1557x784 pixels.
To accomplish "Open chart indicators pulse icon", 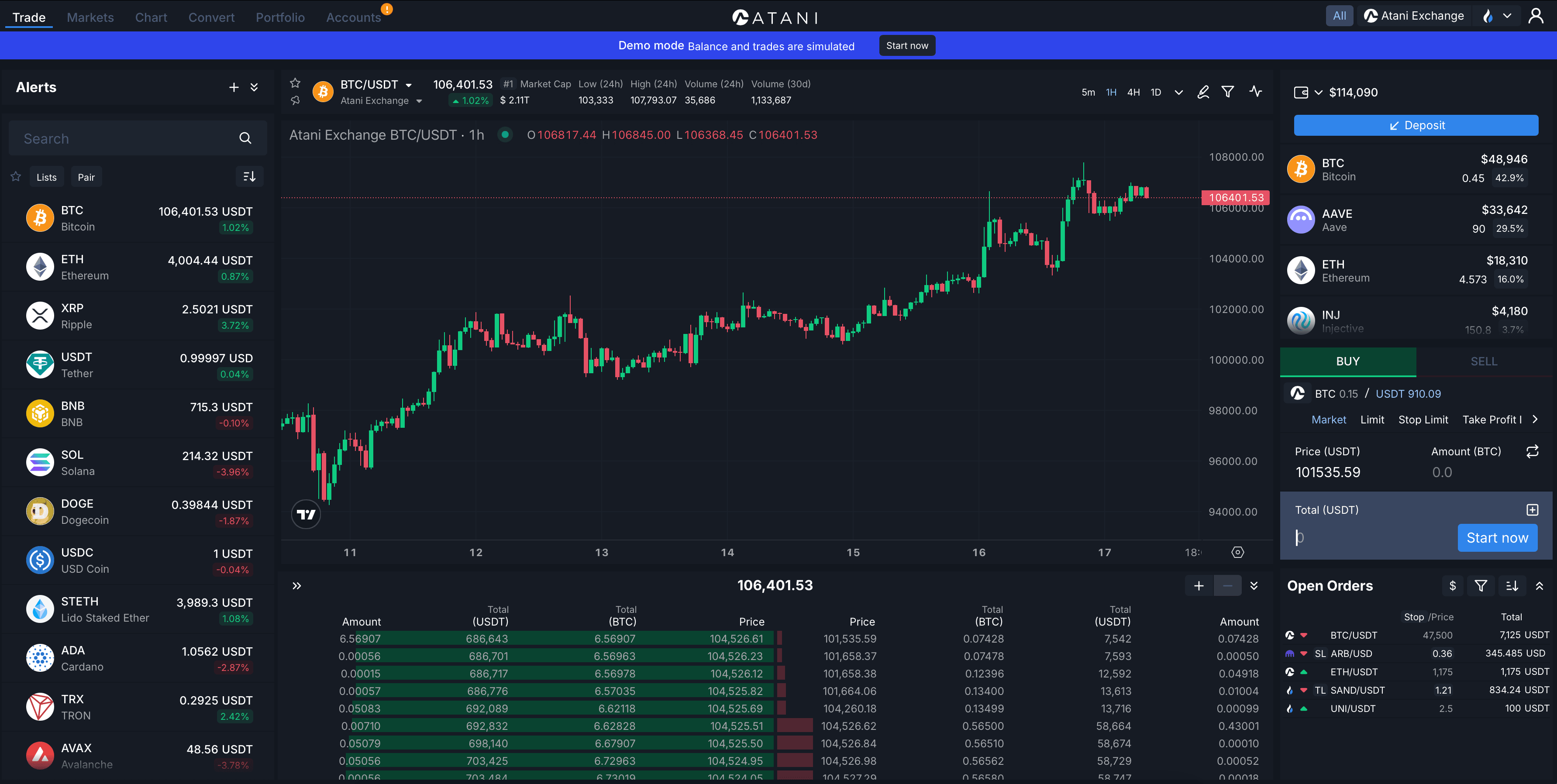I will pyautogui.click(x=1255, y=92).
